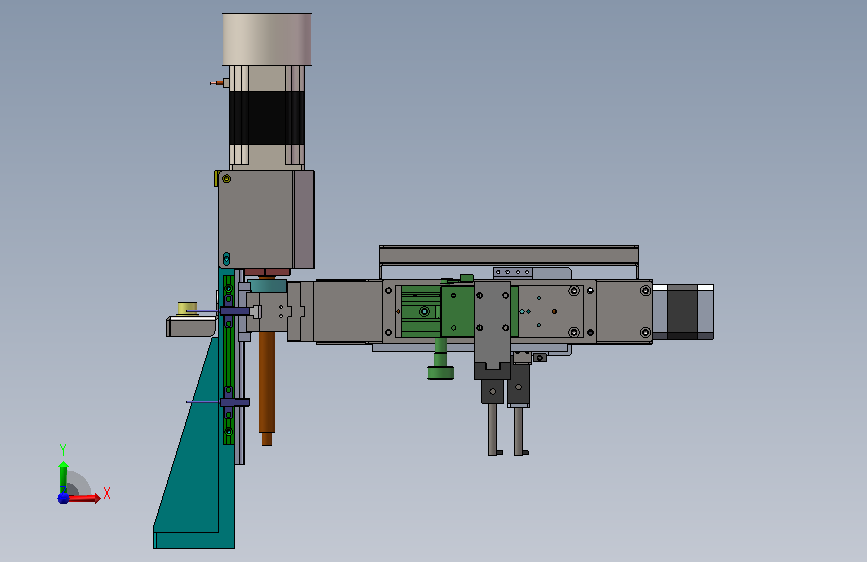
Task: Select the green carriage block in horizontal actuator
Action: point(457,311)
